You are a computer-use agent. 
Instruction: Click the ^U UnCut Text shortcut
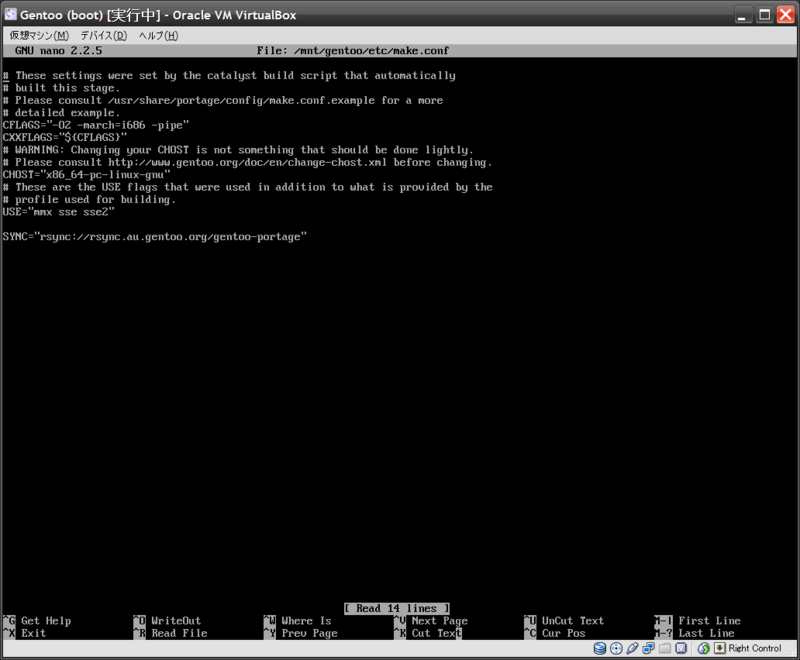(x=564, y=621)
